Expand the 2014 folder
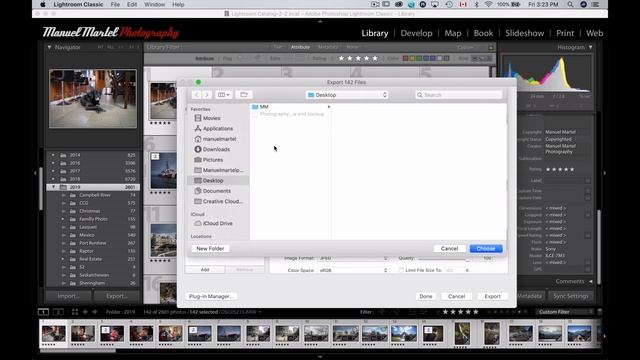The width and height of the screenshot is (640, 360). point(53,155)
